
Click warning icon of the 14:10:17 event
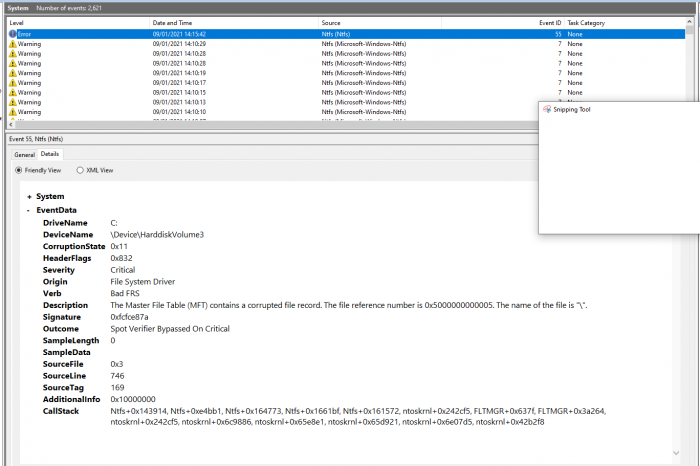tap(13, 82)
